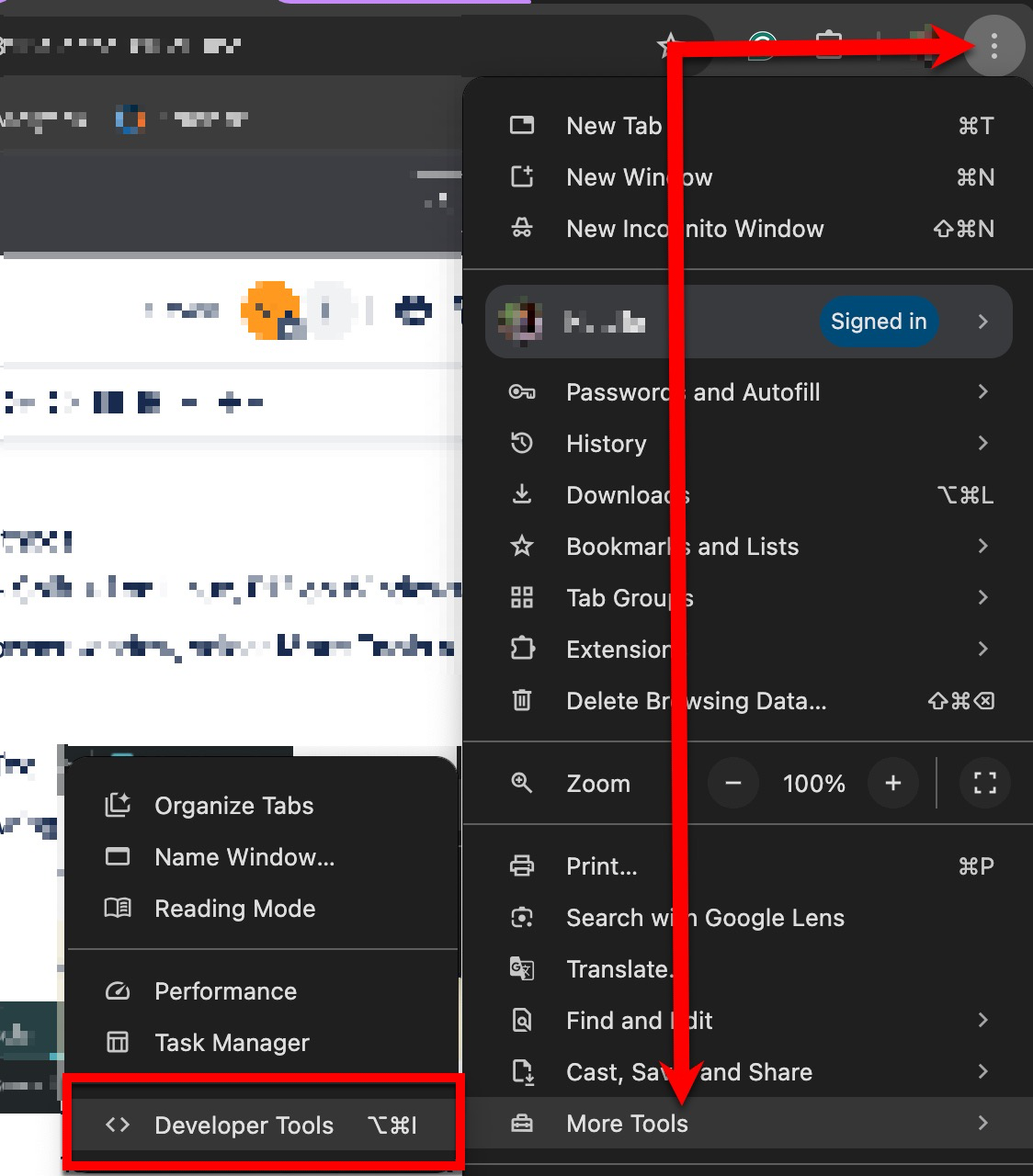Open the More Tools submenu
1033x1176 pixels.
click(627, 1123)
